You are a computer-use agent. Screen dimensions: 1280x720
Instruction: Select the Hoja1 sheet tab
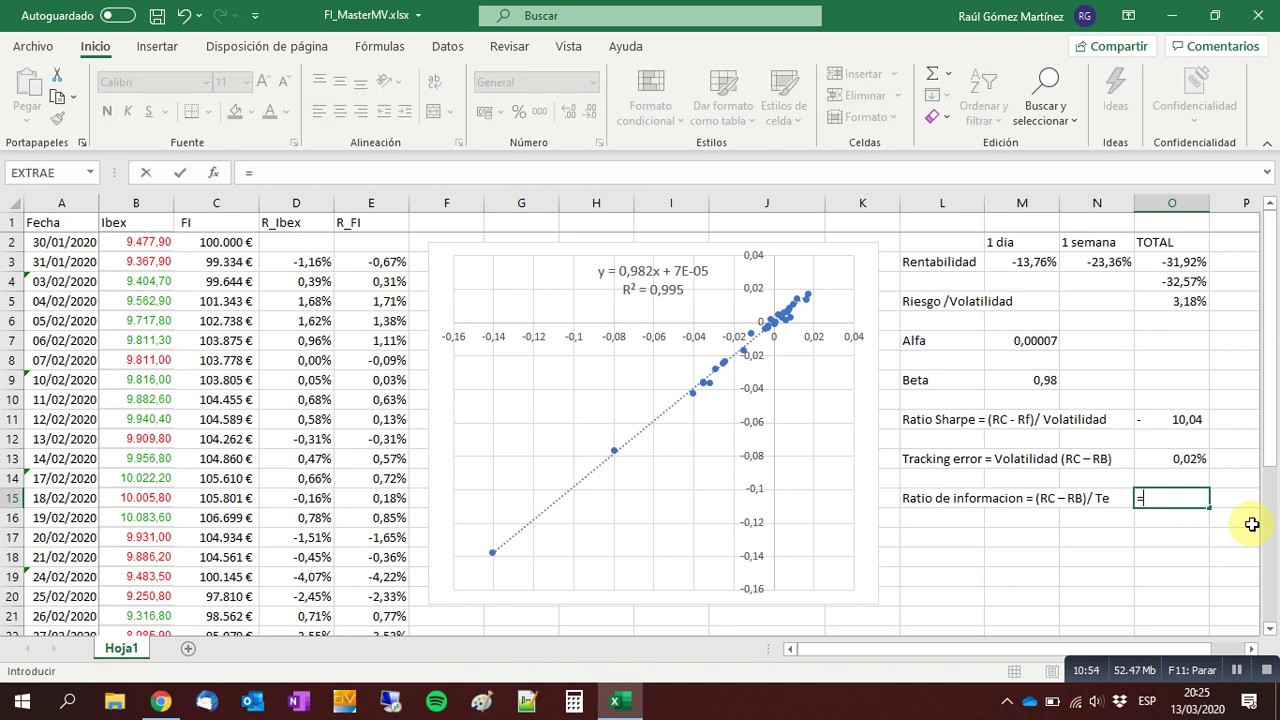(x=121, y=648)
